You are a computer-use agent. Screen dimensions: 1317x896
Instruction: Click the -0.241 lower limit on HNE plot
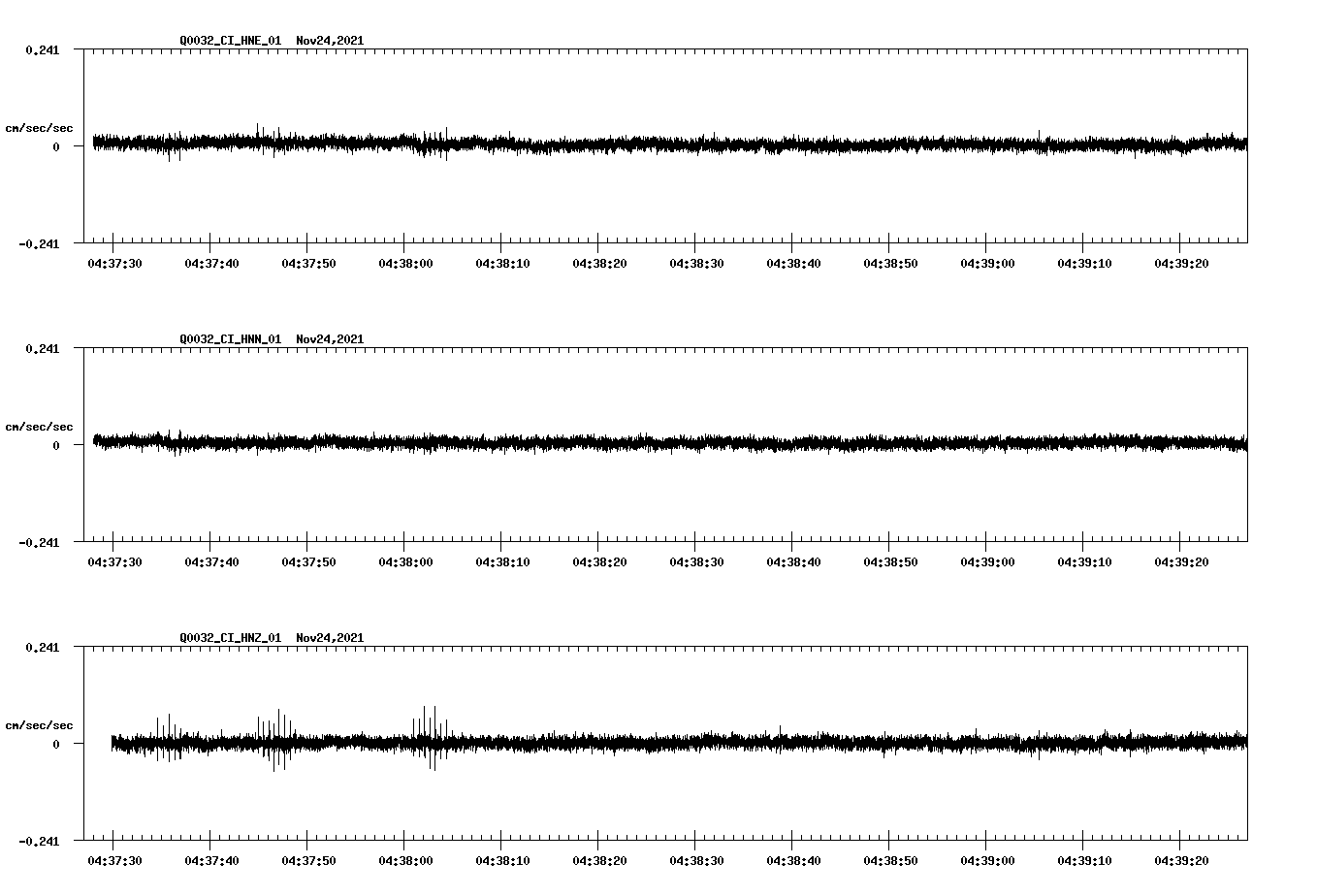point(39,243)
